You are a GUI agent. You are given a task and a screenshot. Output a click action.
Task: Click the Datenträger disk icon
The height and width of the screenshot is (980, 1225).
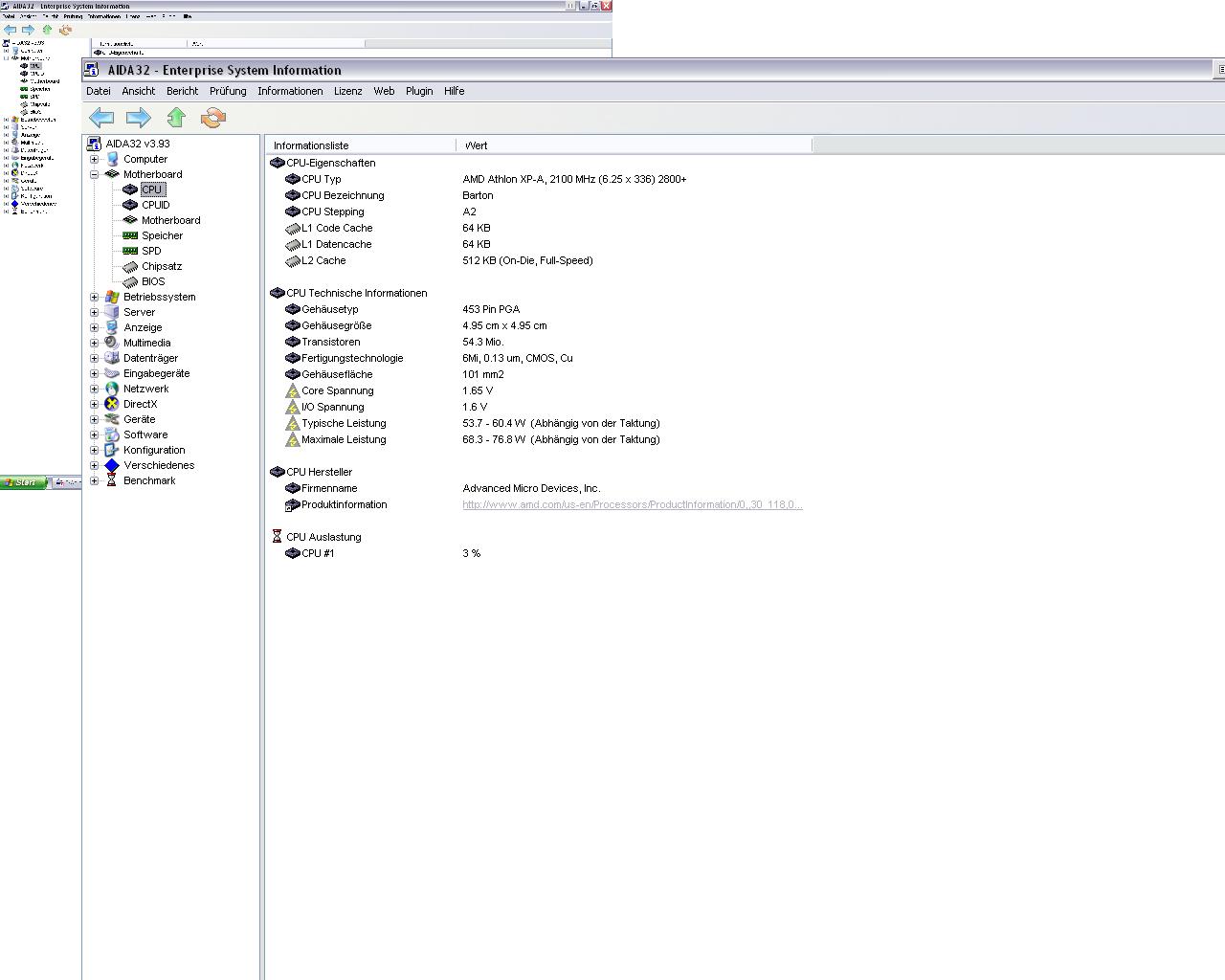112,358
